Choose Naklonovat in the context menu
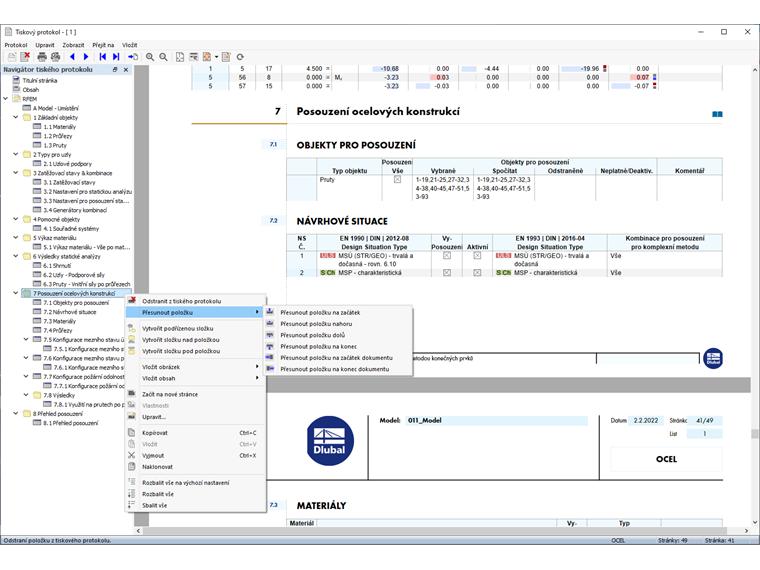760x570 pixels. [196, 467]
